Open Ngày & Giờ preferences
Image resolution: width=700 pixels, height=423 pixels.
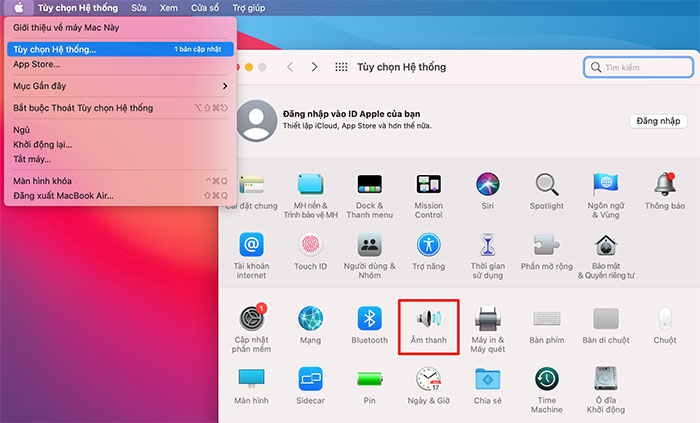click(429, 386)
